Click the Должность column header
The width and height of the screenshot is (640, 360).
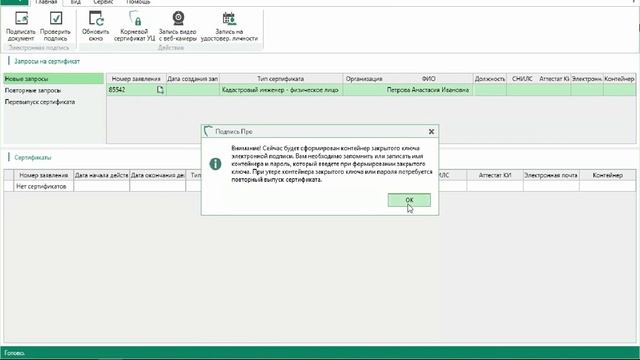point(490,79)
